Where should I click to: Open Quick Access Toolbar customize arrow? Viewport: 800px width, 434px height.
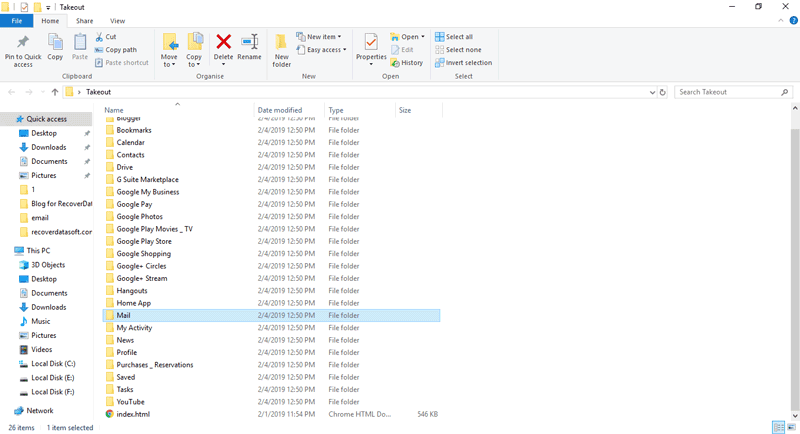48,7
